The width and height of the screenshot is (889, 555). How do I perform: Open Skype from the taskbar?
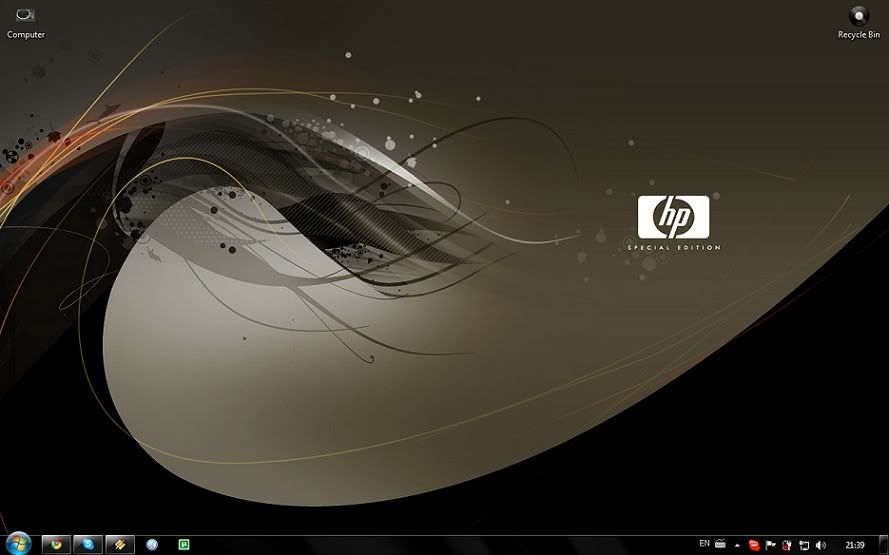pyautogui.click(x=88, y=544)
